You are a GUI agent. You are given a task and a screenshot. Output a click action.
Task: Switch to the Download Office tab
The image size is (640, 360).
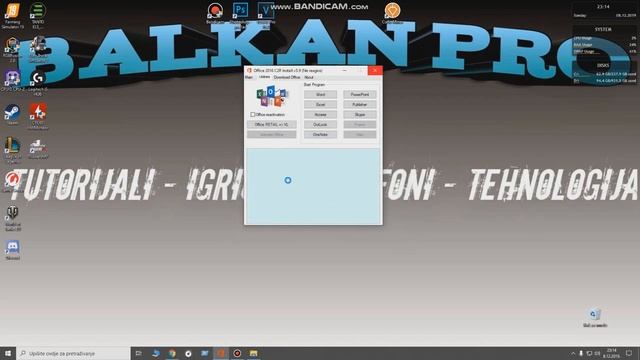click(x=287, y=77)
